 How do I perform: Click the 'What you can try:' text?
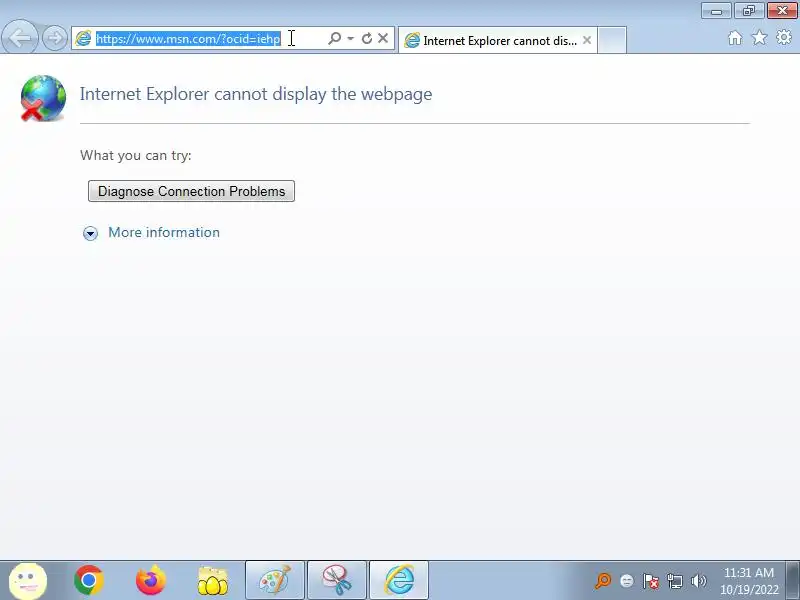pos(135,155)
